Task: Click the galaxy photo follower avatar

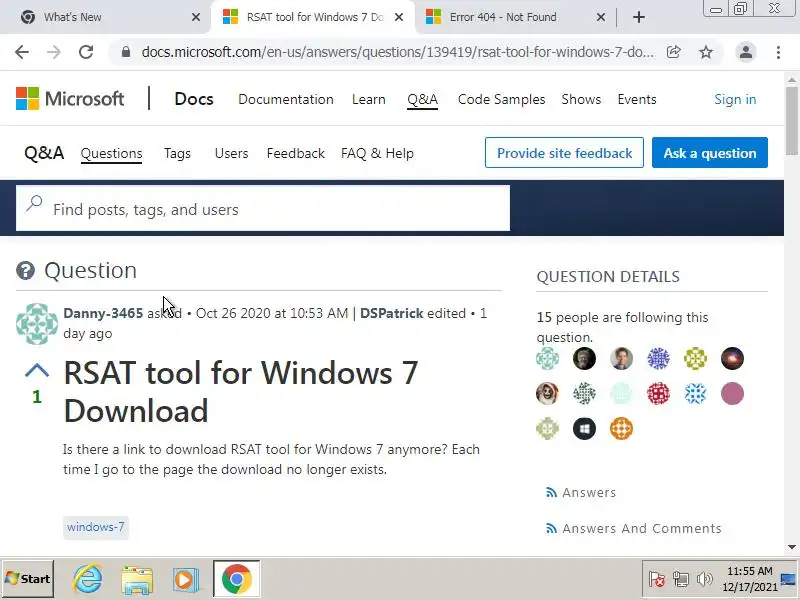Action: coord(732,358)
